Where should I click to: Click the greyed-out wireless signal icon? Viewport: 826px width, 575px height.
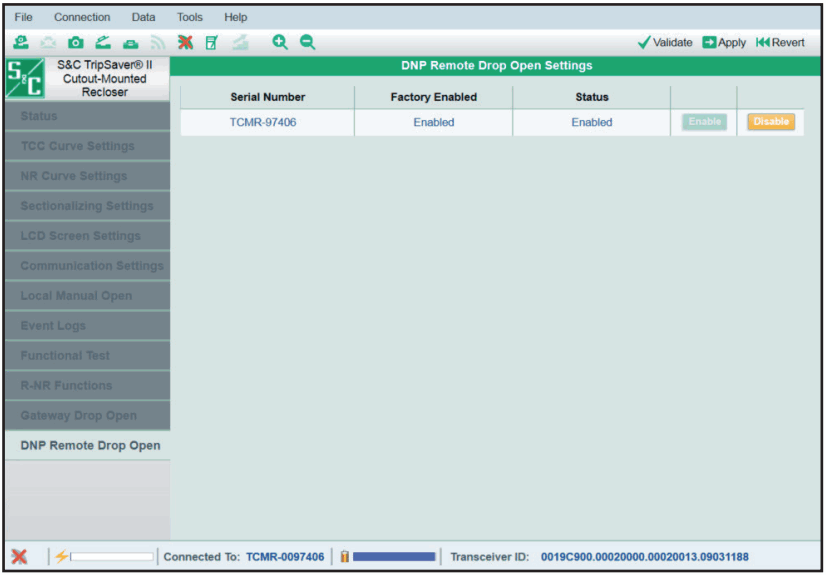[158, 43]
